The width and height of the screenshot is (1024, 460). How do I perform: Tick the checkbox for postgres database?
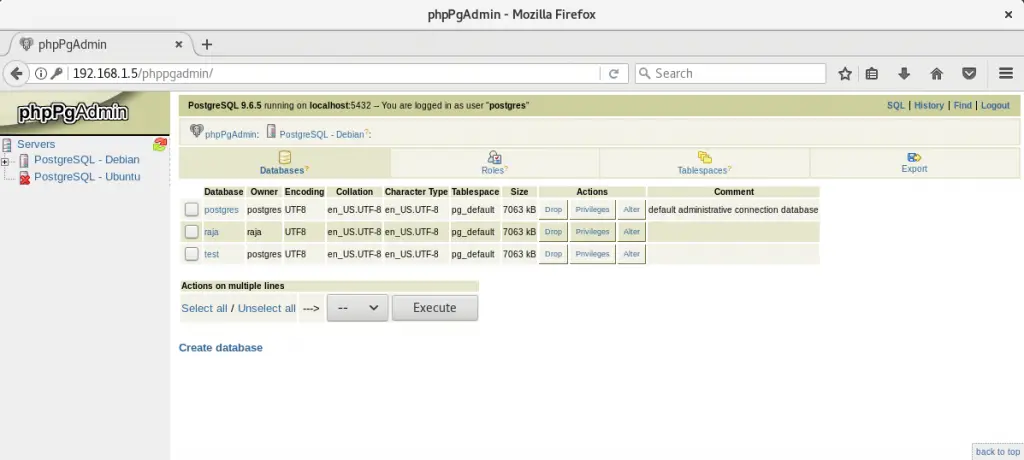[x=191, y=210]
